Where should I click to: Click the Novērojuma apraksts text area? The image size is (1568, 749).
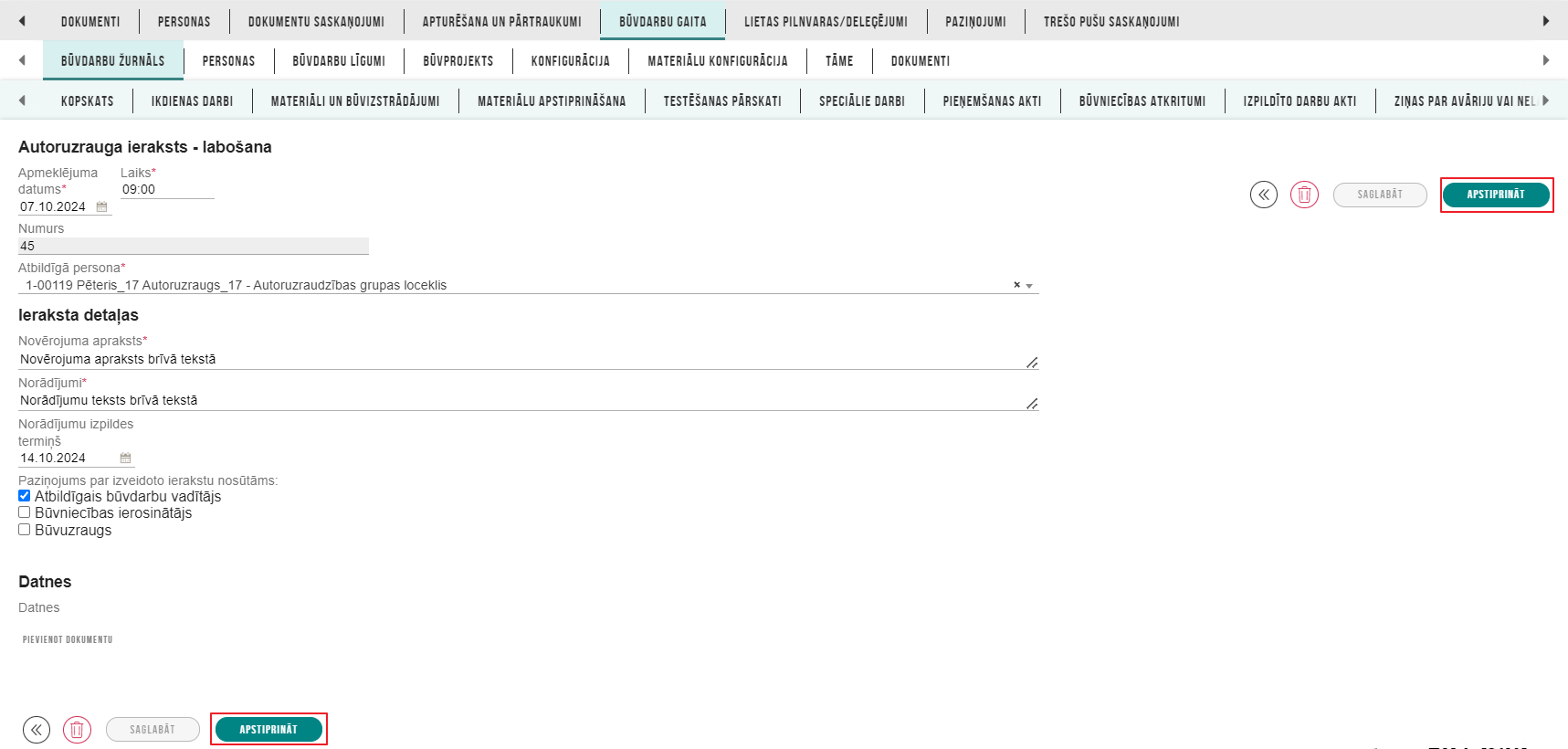(529, 360)
